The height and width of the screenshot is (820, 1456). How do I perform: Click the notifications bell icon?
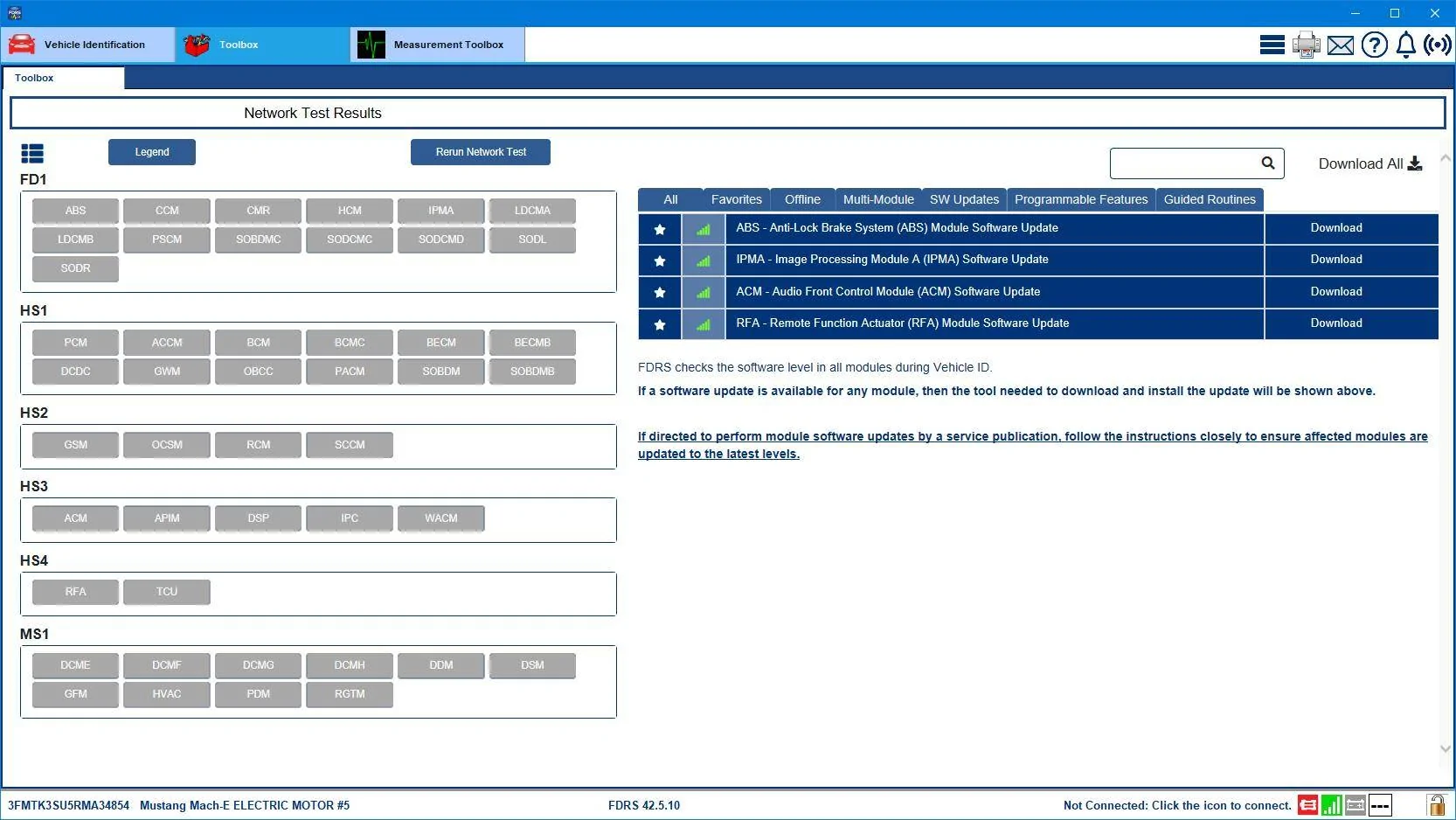click(1405, 45)
